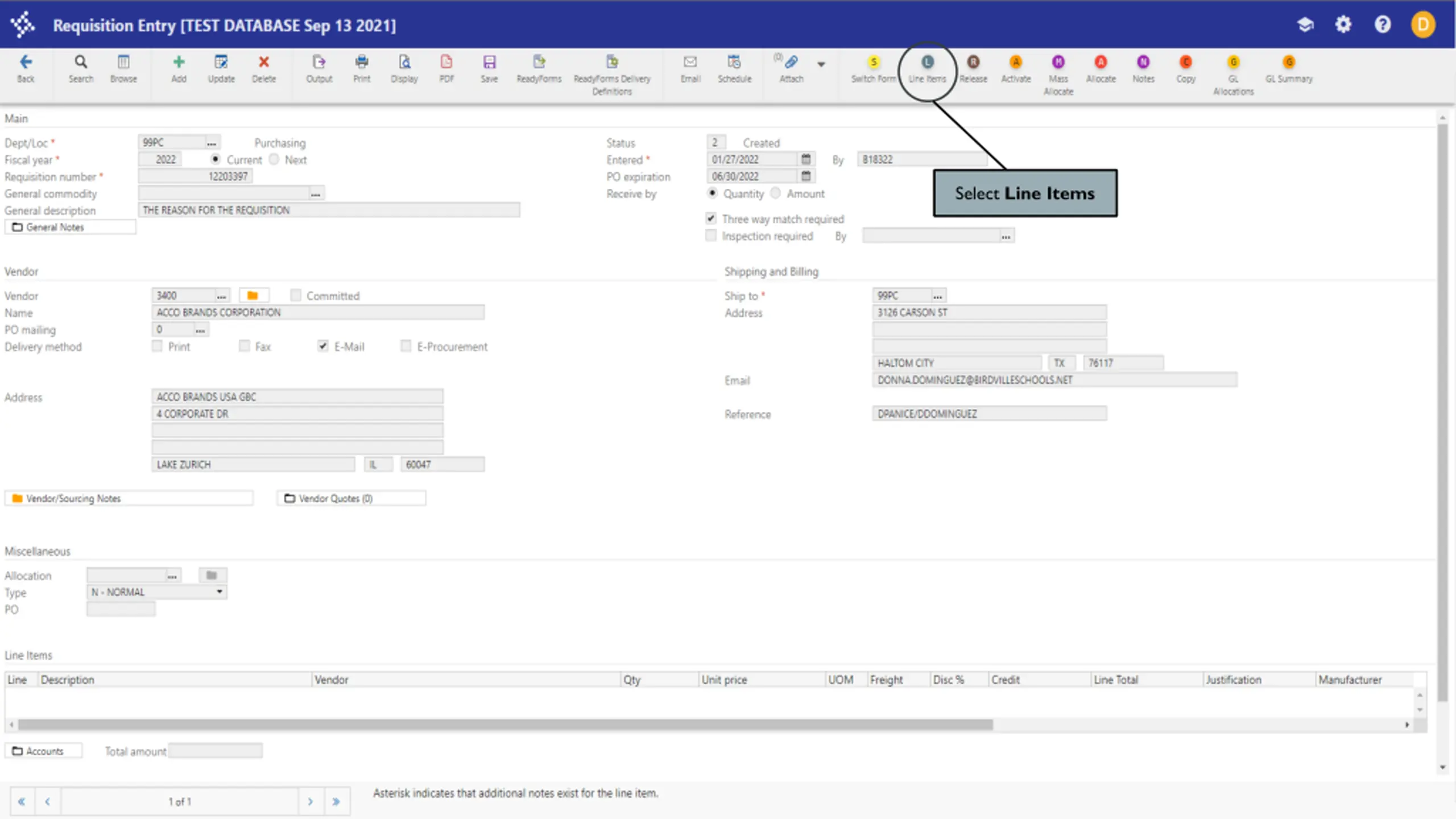Click the PDF export icon
The height and width of the screenshot is (819, 1456).
point(446,69)
